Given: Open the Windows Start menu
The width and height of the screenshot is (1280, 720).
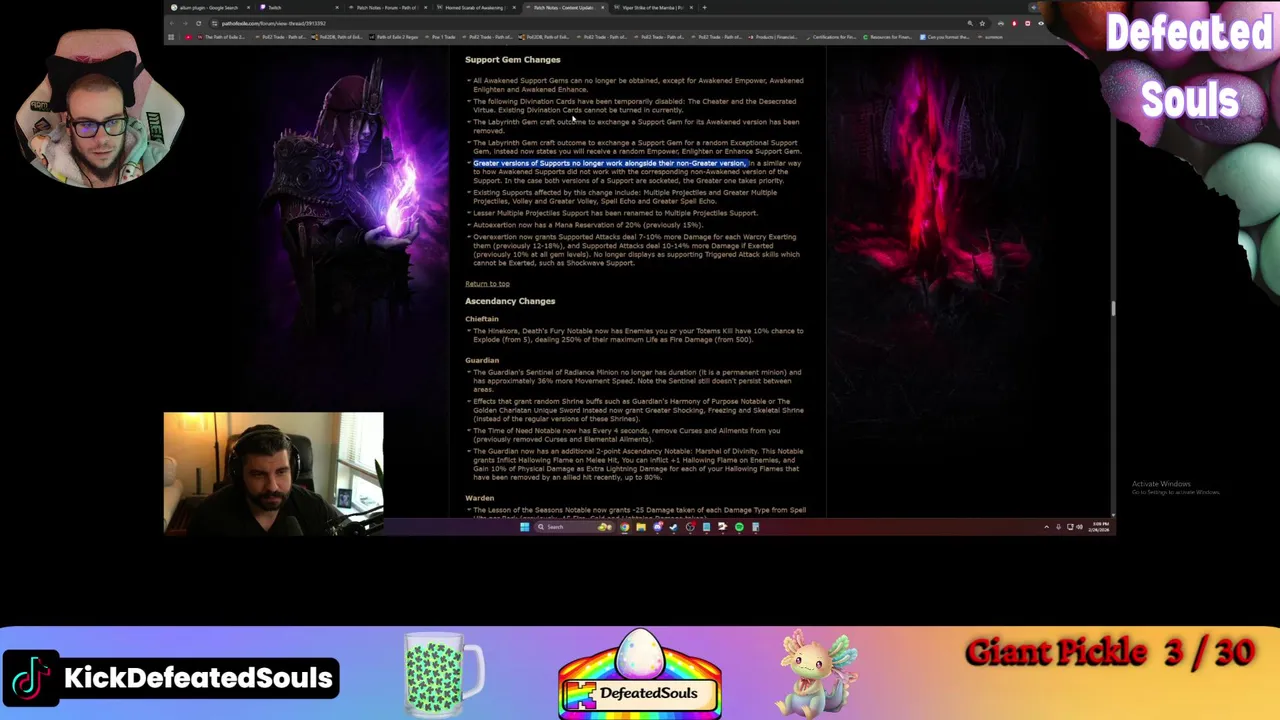Looking at the screenshot, I should (524, 527).
